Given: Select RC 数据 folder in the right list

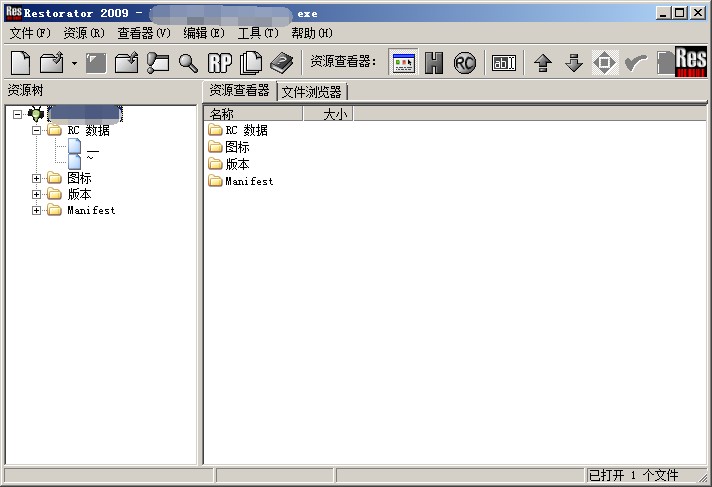Looking at the screenshot, I should coord(238,130).
